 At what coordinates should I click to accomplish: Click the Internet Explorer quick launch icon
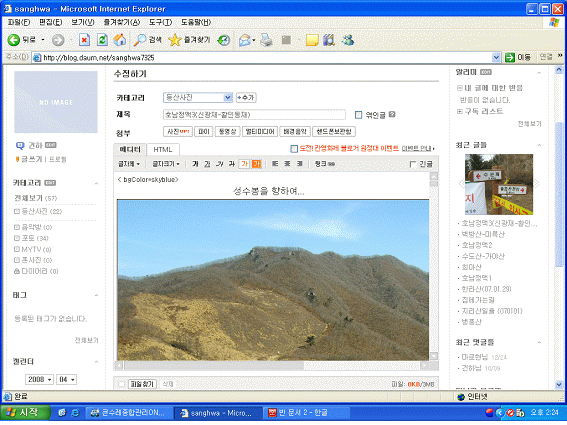point(75,413)
